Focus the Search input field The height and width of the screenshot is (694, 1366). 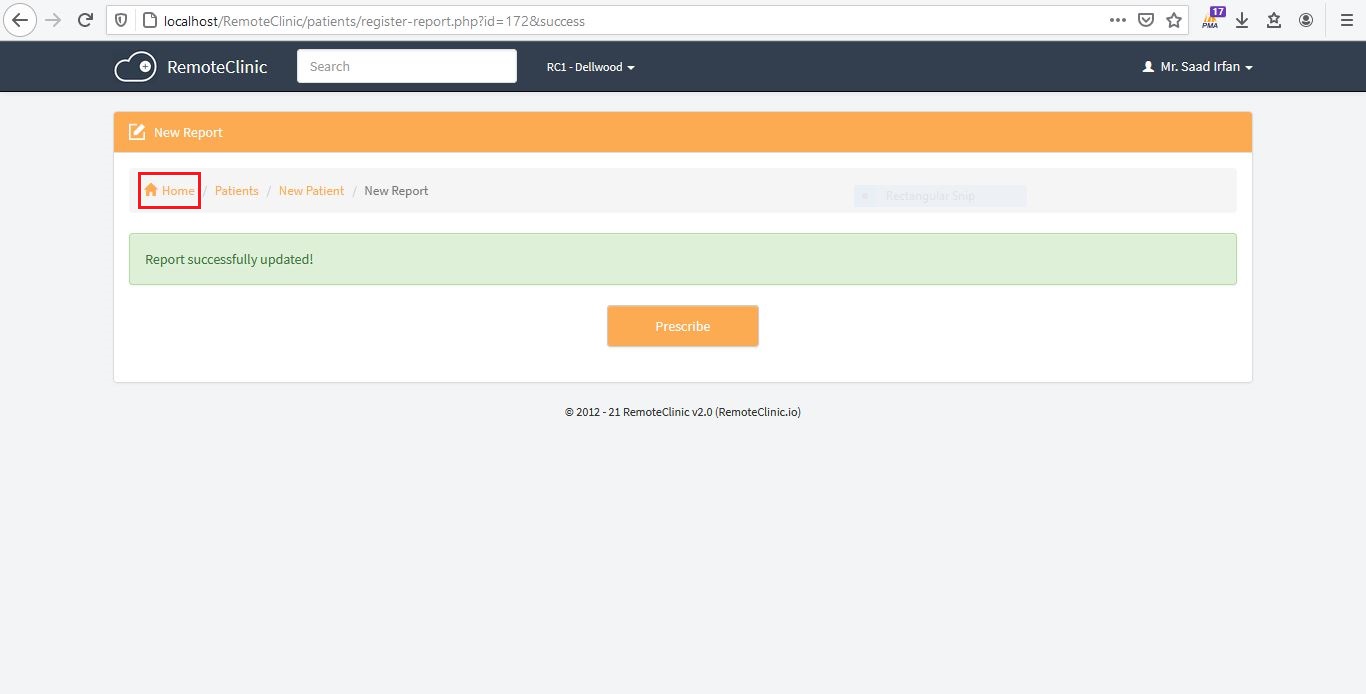[407, 66]
